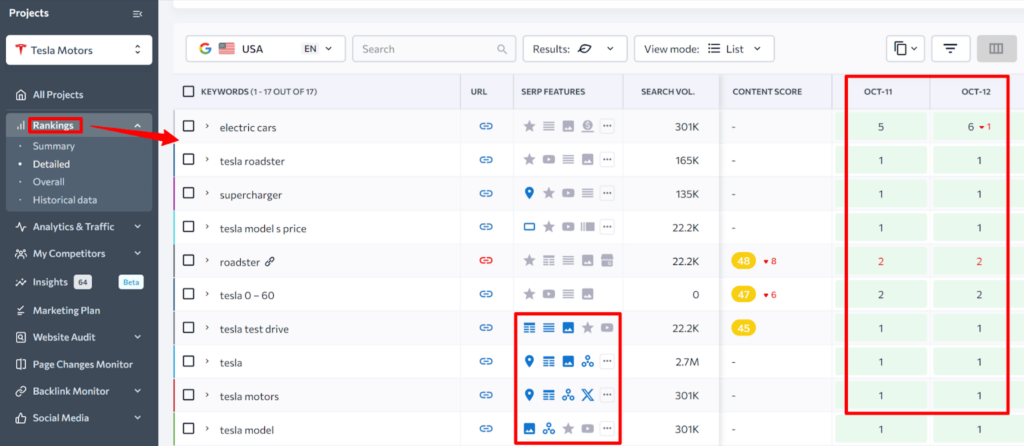Check the tesla model s price checkbox
1024x446 pixels.
(189, 227)
